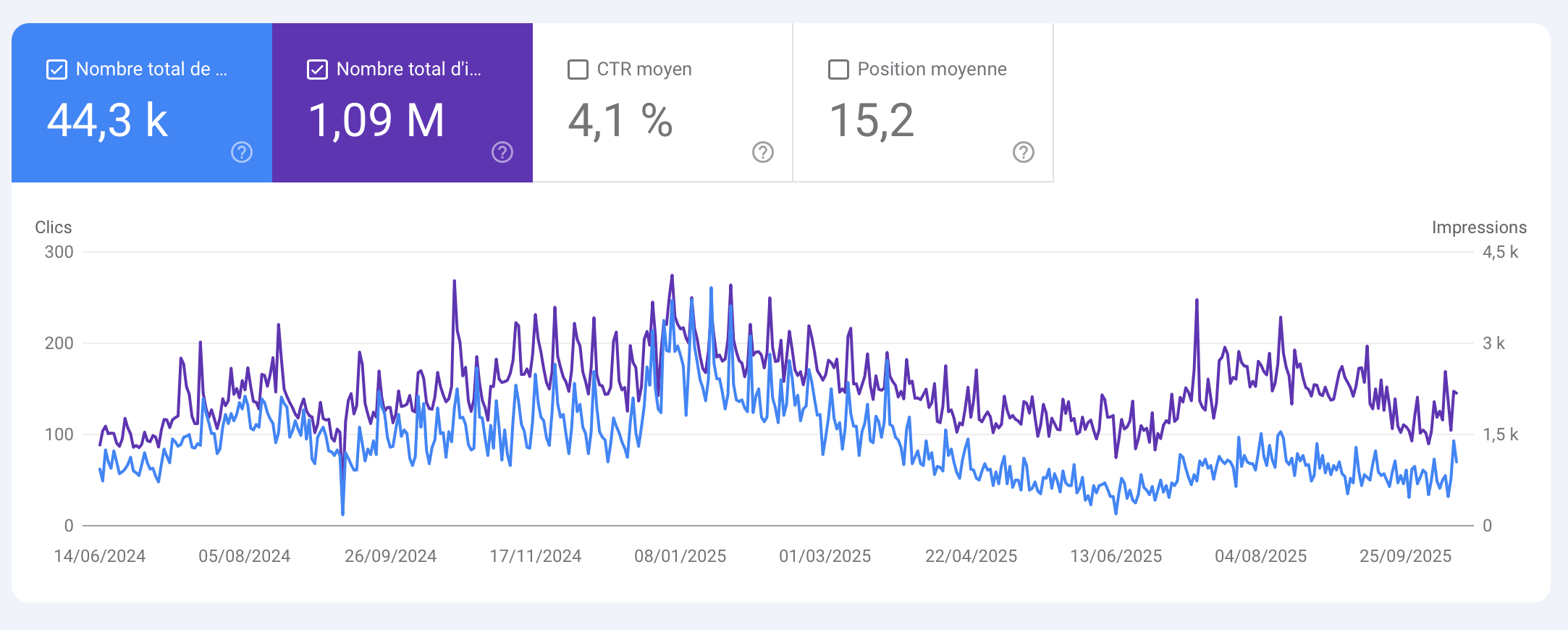Click the 14/06/2024 date label

pyautogui.click(x=100, y=556)
